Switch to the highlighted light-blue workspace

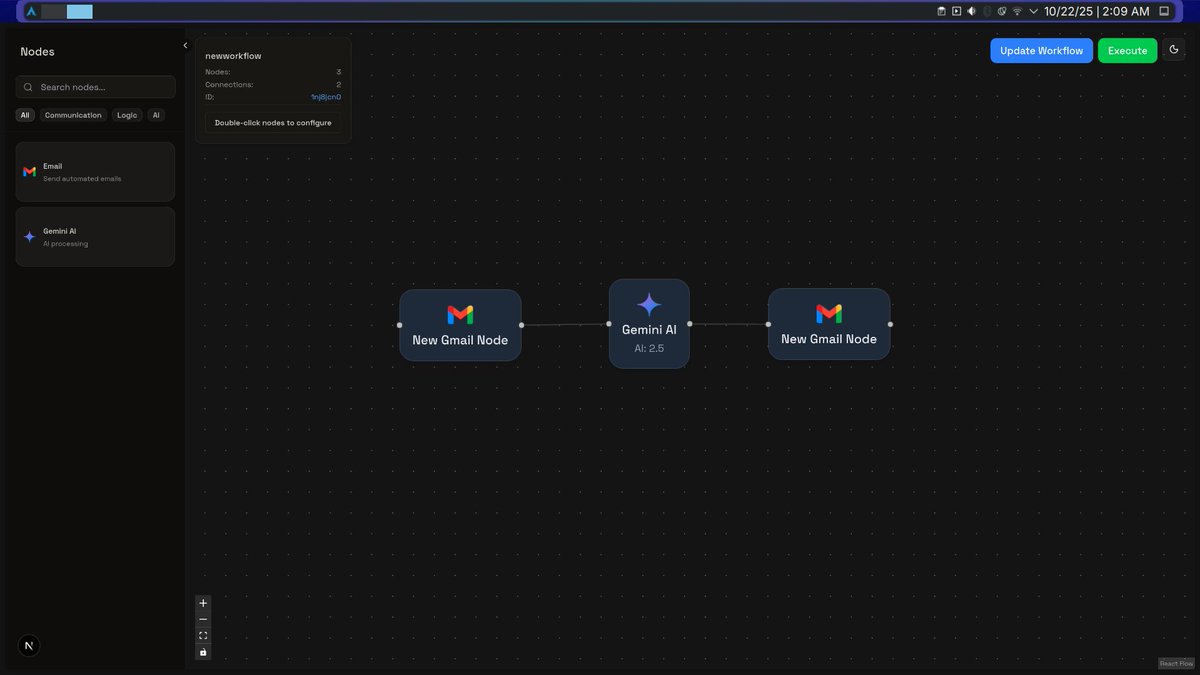[80, 12]
